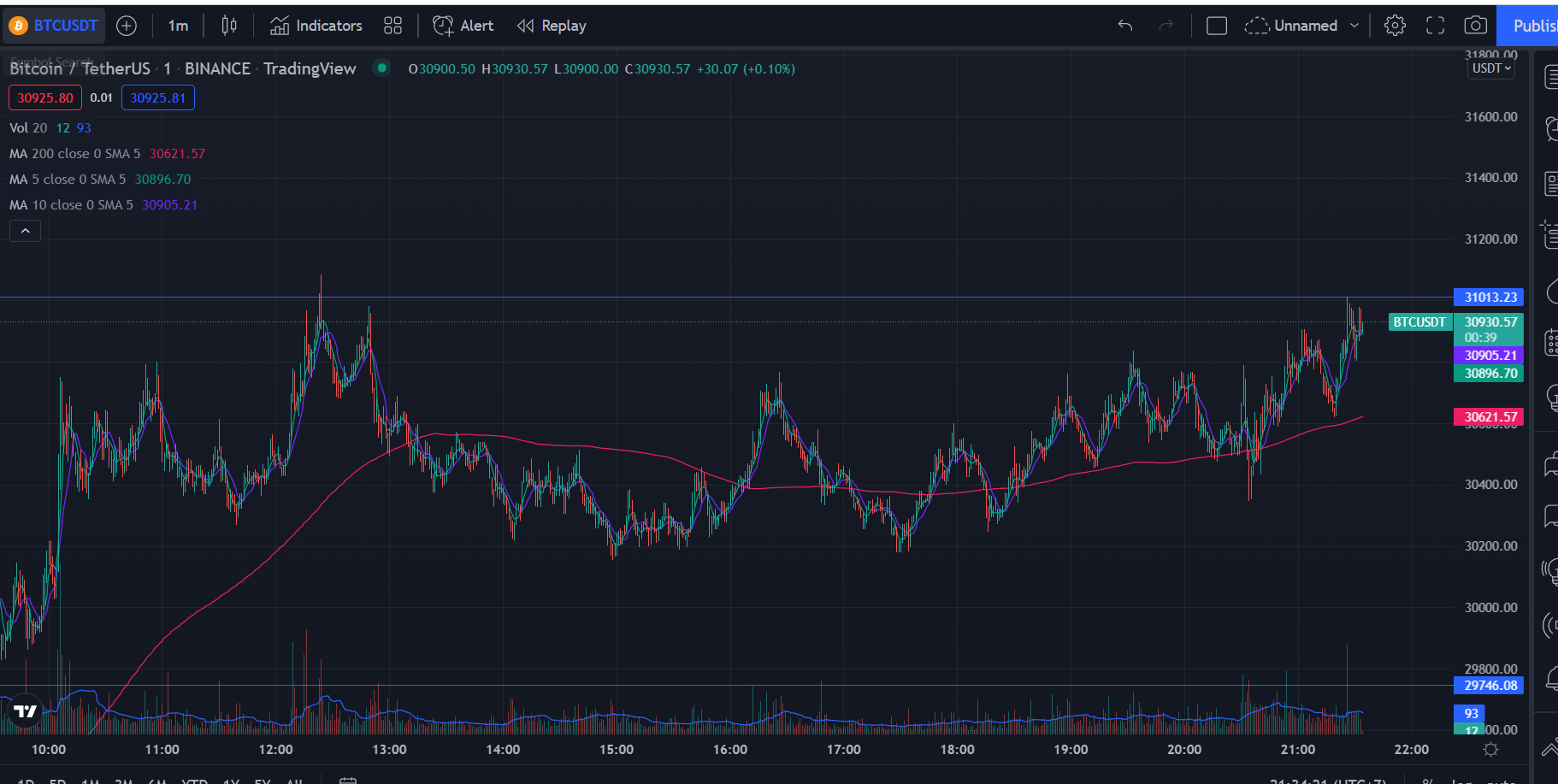Image resolution: width=1558 pixels, height=784 pixels.
Task: Open the News panel in right sidebar
Action: pos(1550,183)
